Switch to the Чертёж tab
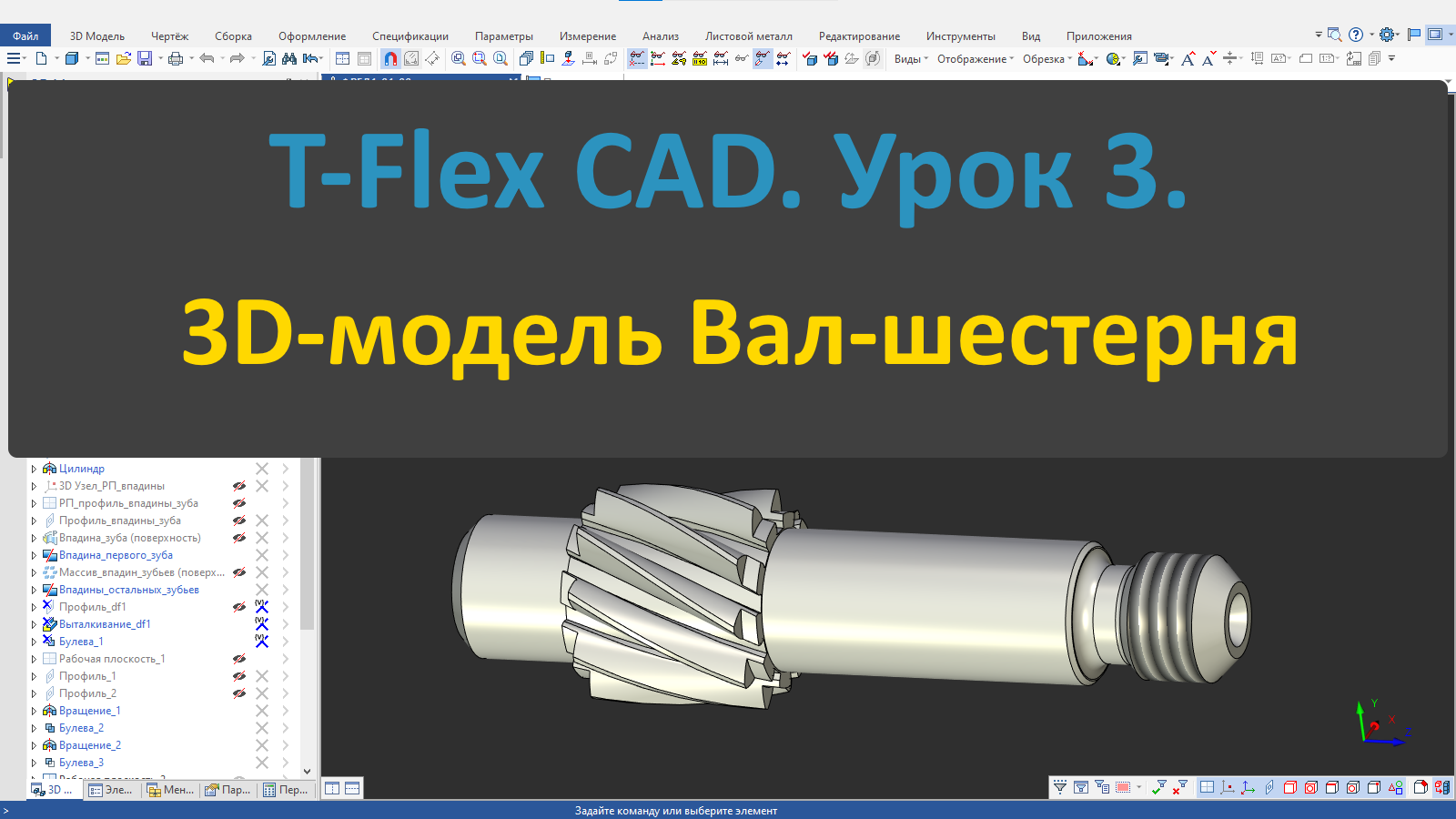1456x819 pixels. pyautogui.click(x=169, y=36)
